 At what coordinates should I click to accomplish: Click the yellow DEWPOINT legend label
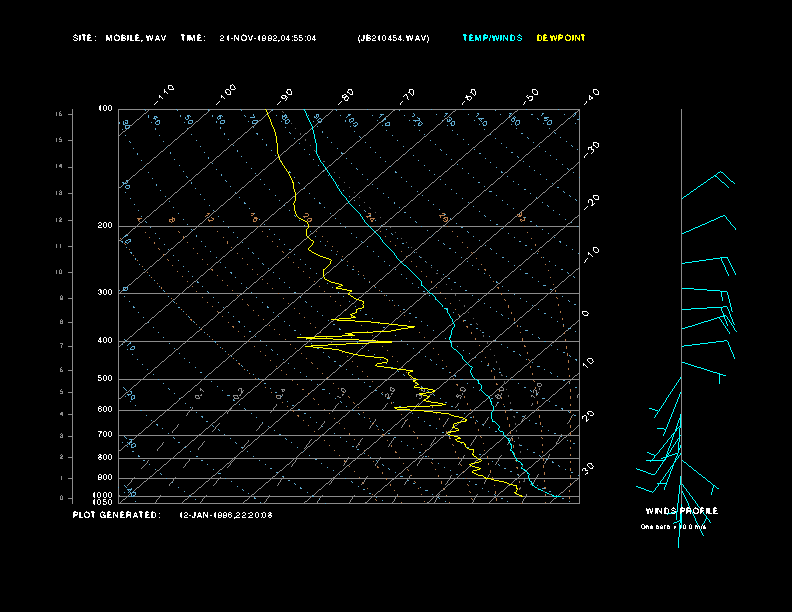pyautogui.click(x=561, y=38)
